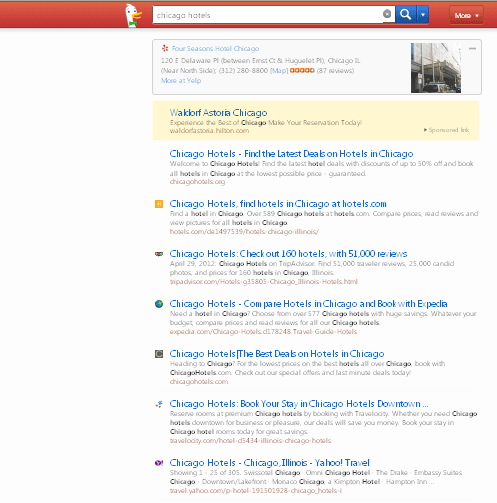Screen dimensions: 497x503
Task: Open the Map link for Four Seasons
Action: [x=279, y=71]
